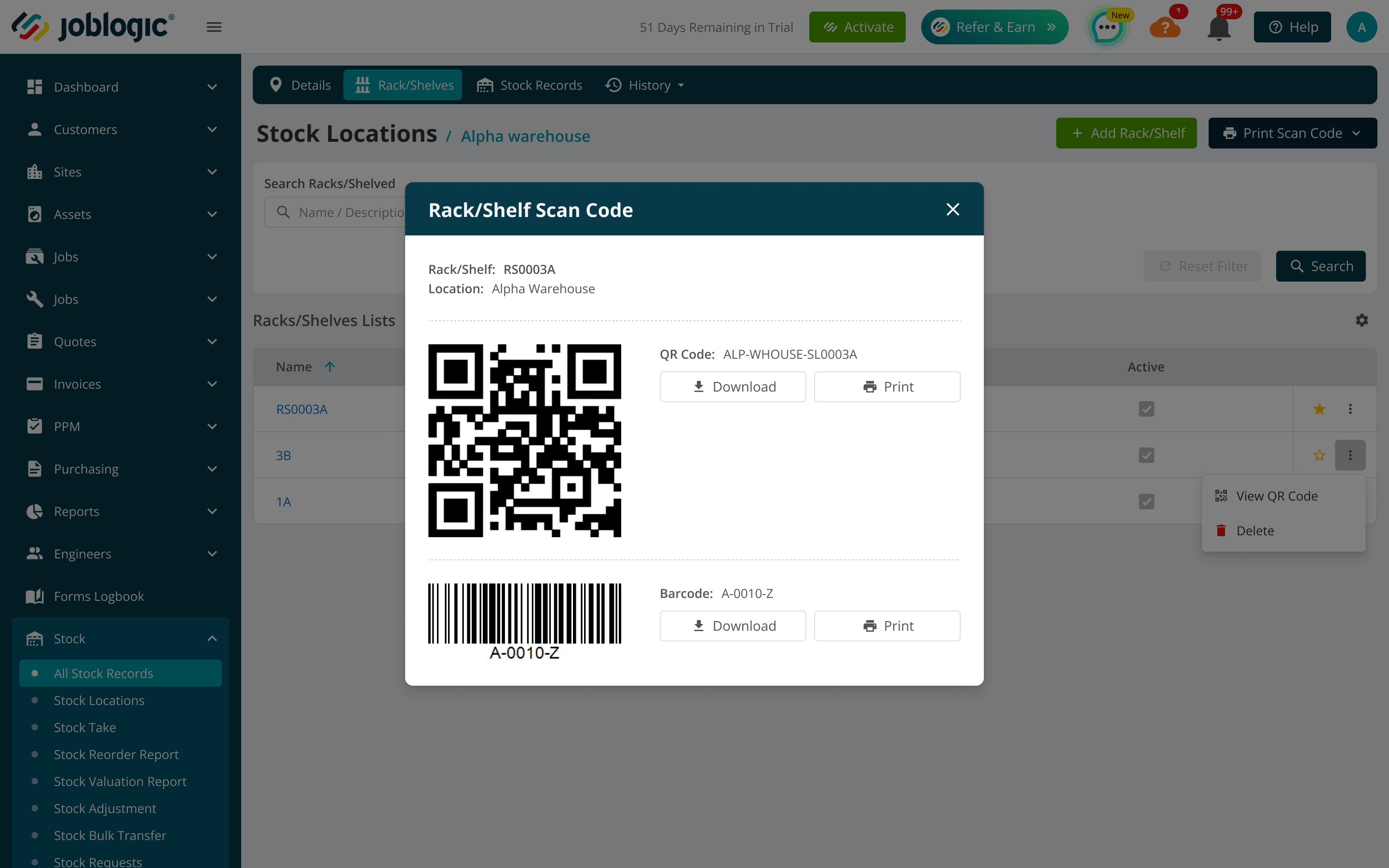
Task: Click the Reports pie chart icon
Action: [34, 512]
